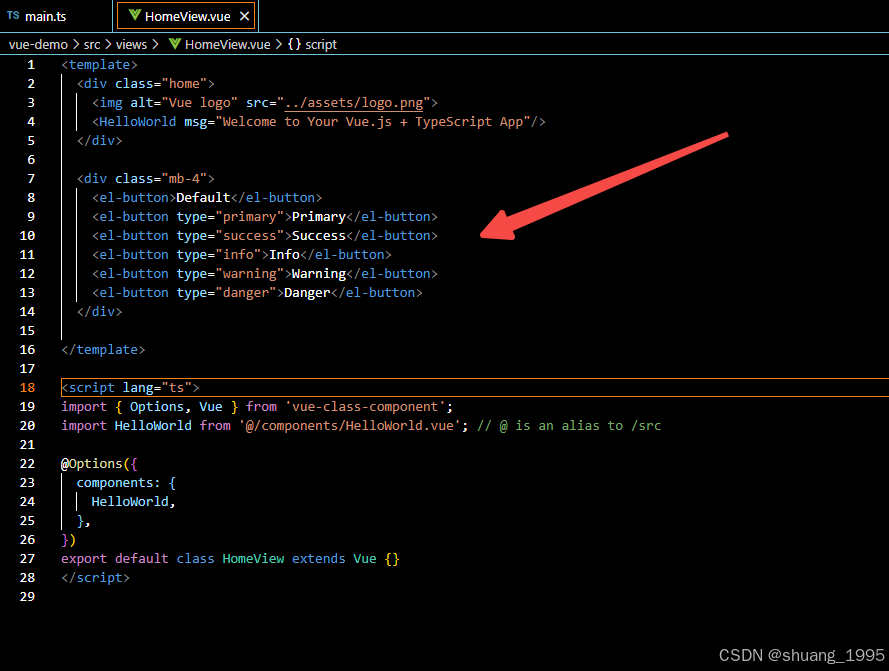The image size is (889, 671).
Task: Click the class="home" attribute text
Action: (x=161, y=84)
